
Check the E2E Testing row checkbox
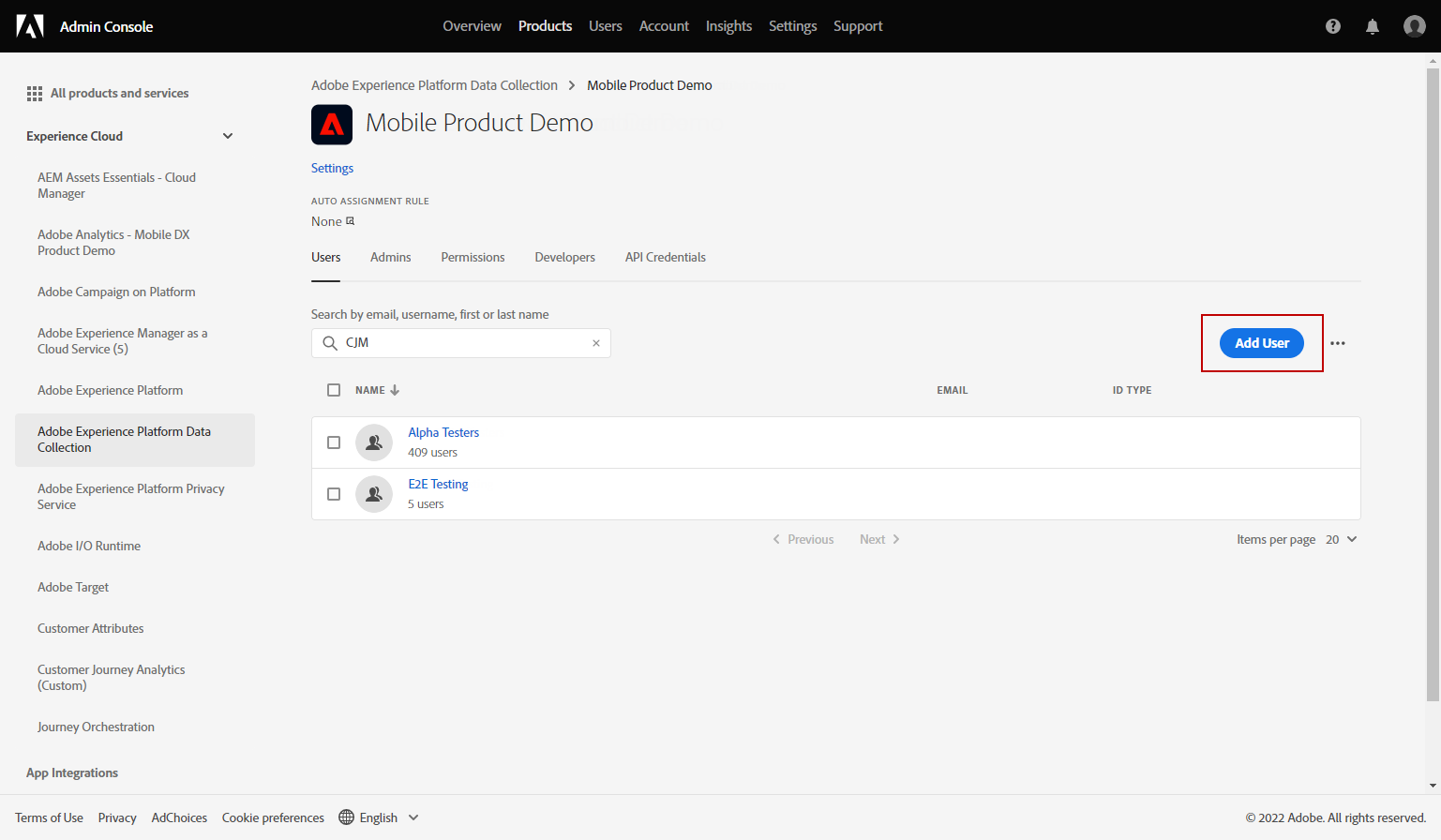pos(334,494)
